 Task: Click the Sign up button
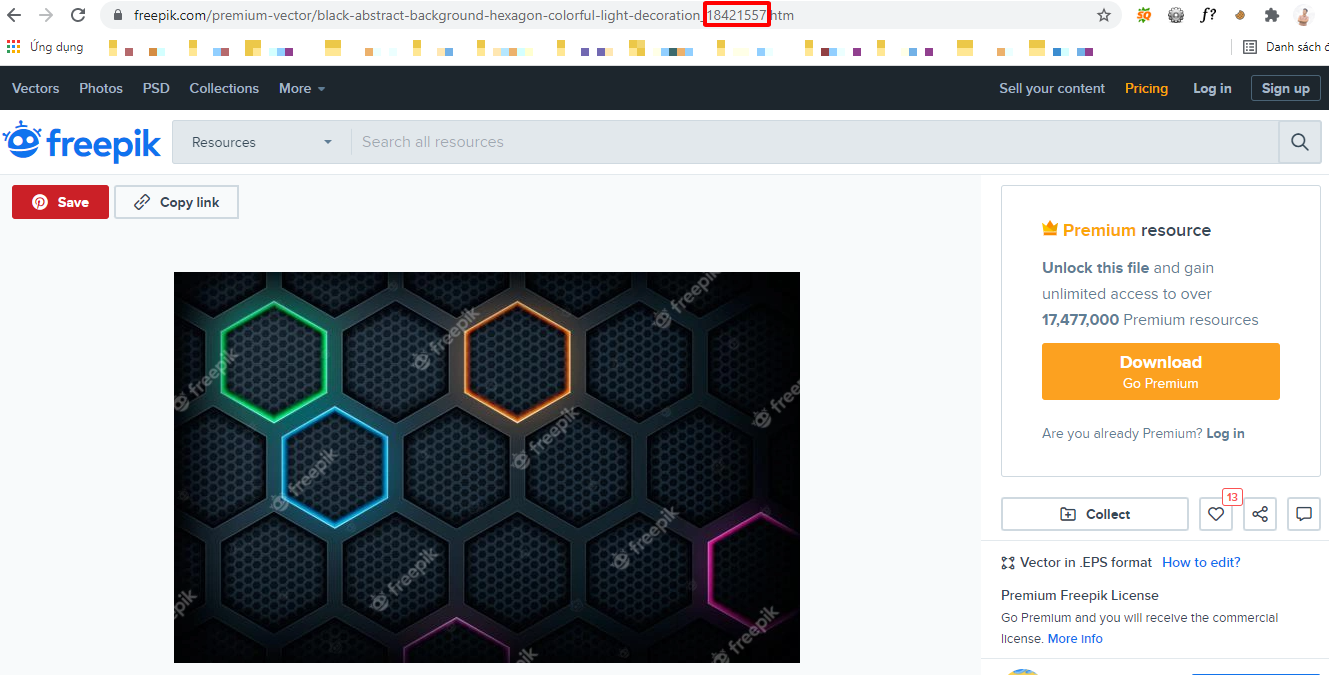click(1285, 88)
